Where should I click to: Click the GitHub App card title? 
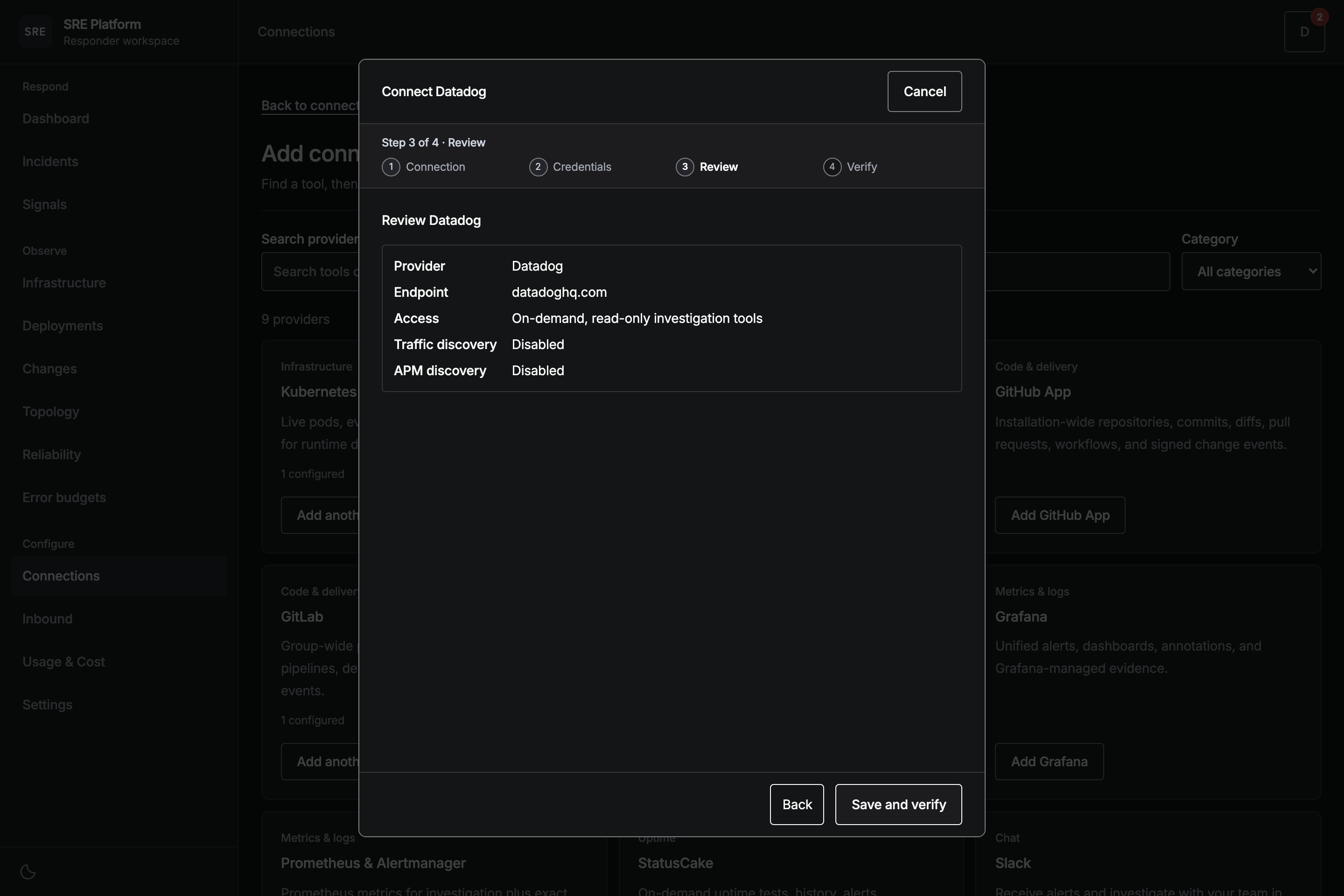[x=1033, y=392]
